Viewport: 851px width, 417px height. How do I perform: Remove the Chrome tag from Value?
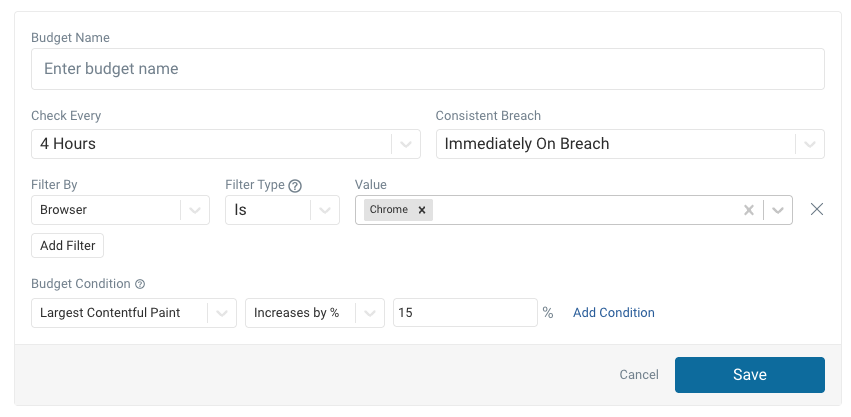(422, 210)
